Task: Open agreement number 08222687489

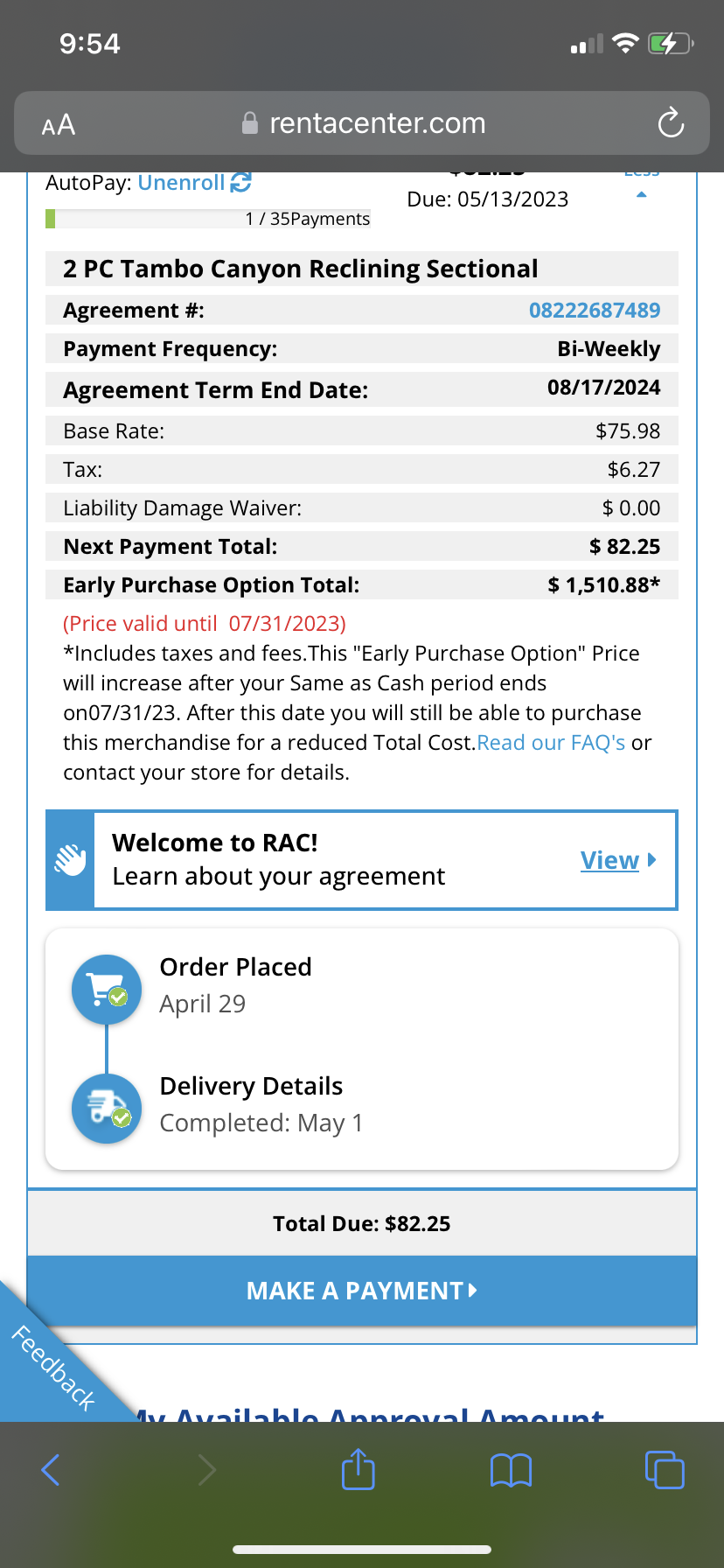Action: (595, 310)
